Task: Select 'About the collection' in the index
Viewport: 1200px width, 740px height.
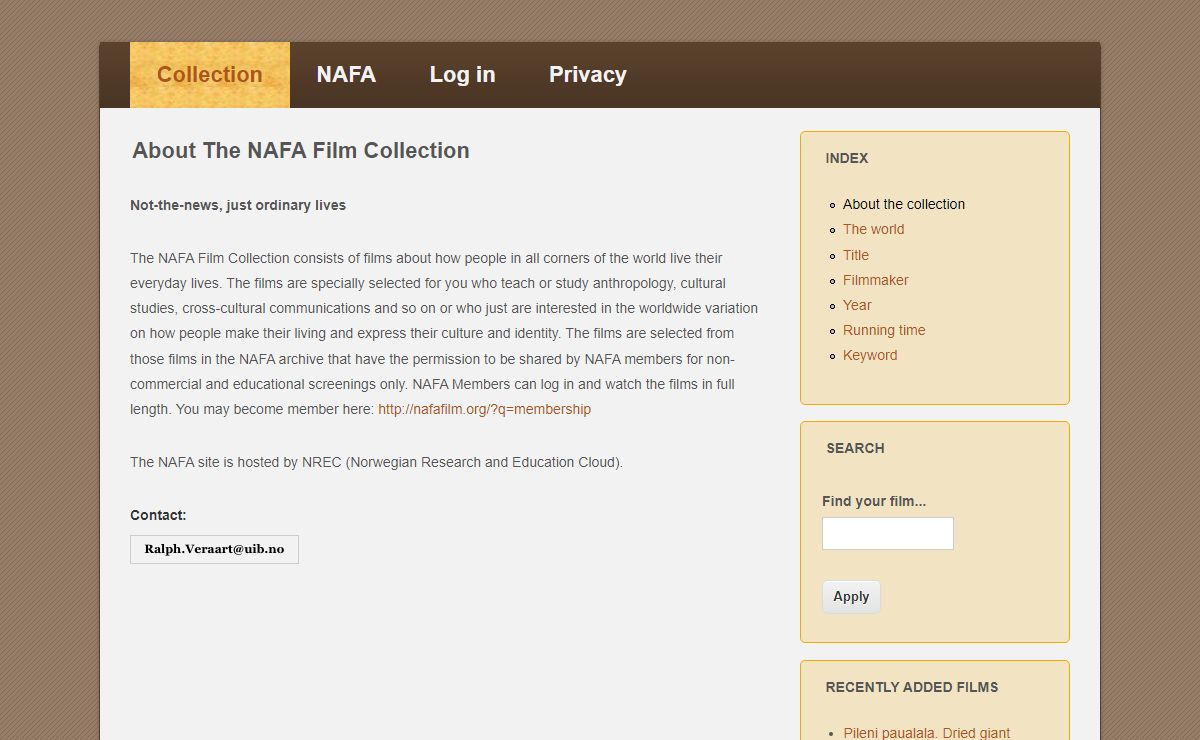Action: [904, 204]
